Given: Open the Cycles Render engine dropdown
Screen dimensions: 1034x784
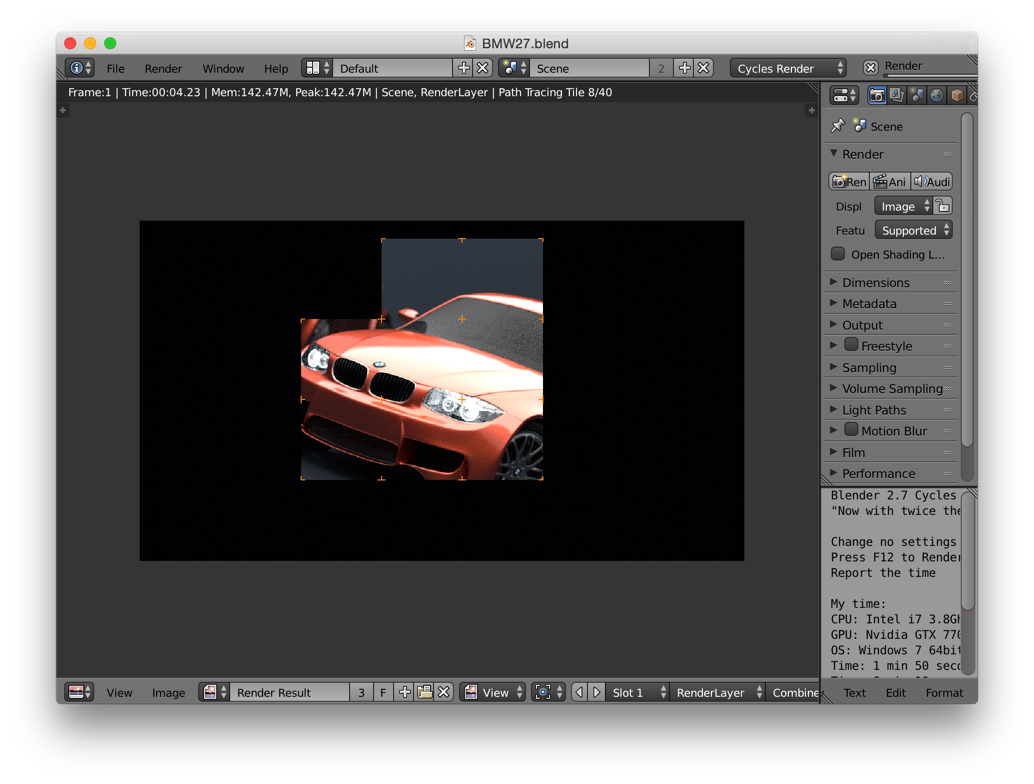Looking at the screenshot, I should click(788, 68).
